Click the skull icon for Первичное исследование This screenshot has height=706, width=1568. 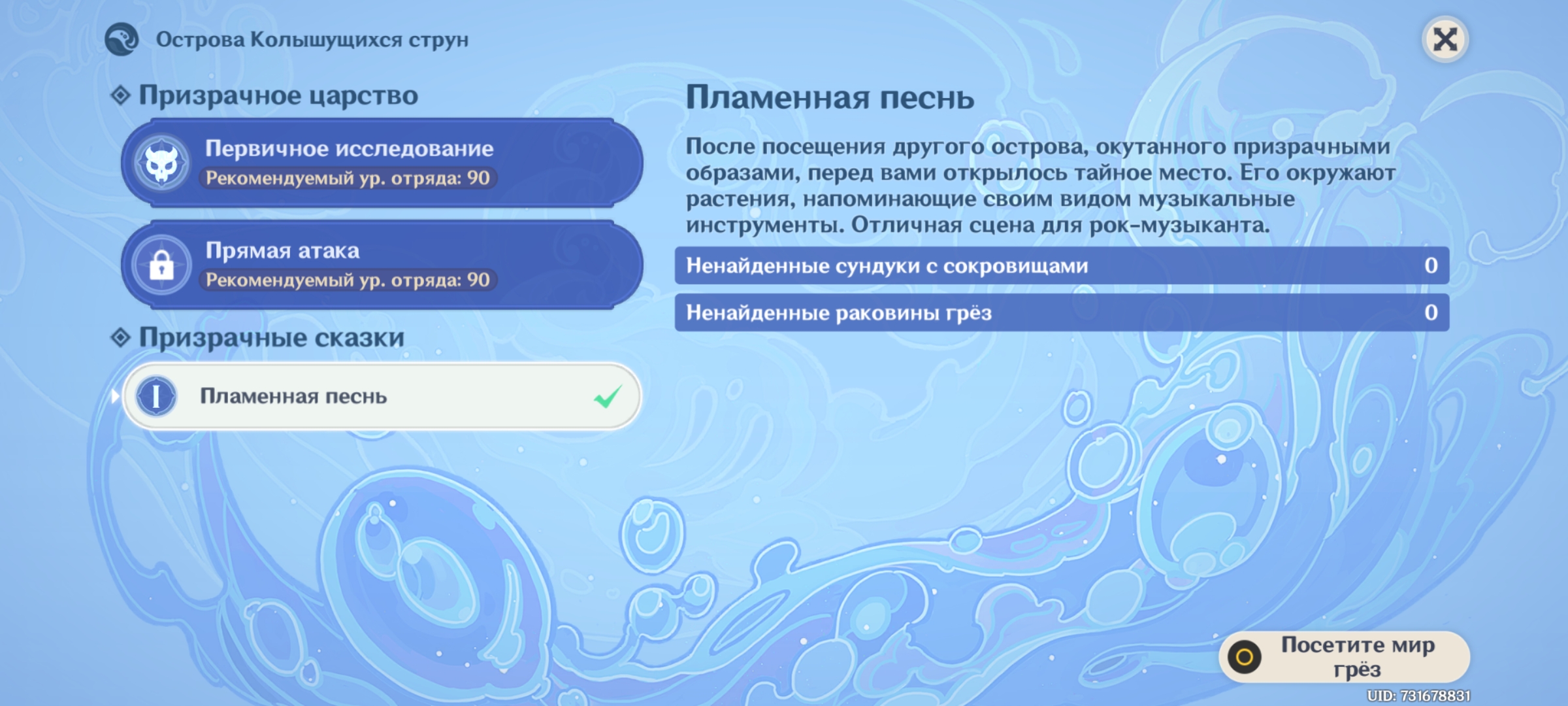[162, 163]
